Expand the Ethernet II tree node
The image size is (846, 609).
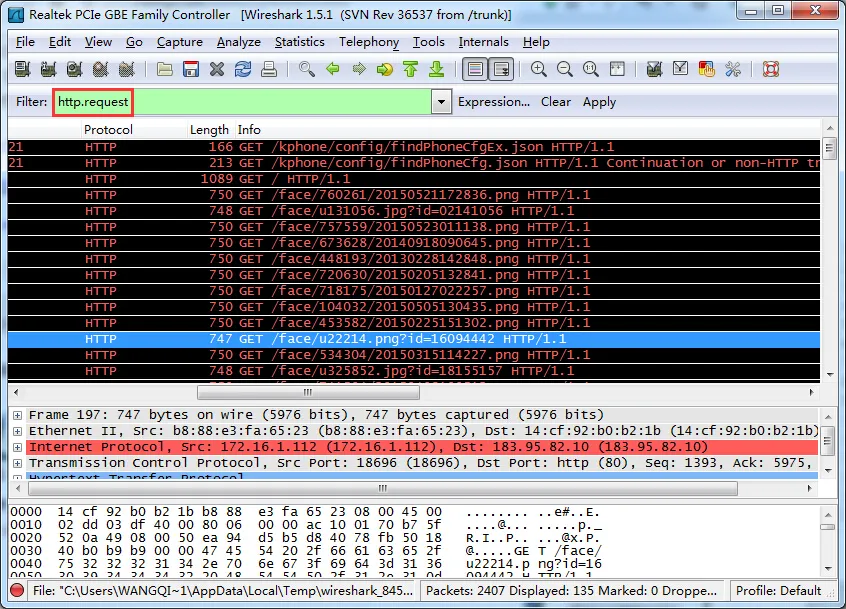point(17,432)
